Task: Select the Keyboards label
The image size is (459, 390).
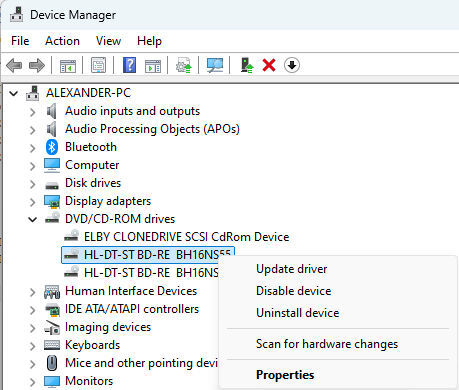Action: tap(92, 345)
